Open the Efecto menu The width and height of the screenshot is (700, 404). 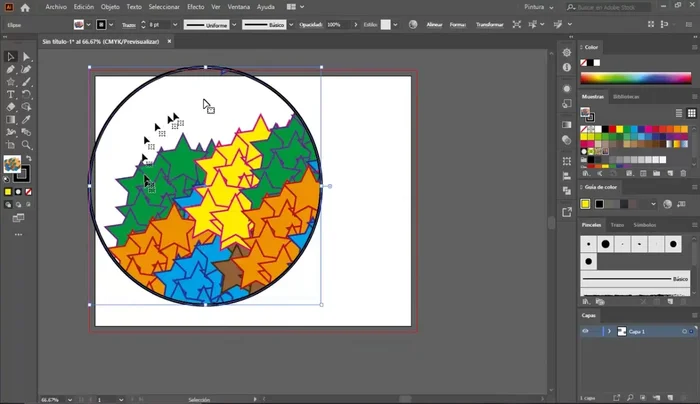tap(195, 6)
